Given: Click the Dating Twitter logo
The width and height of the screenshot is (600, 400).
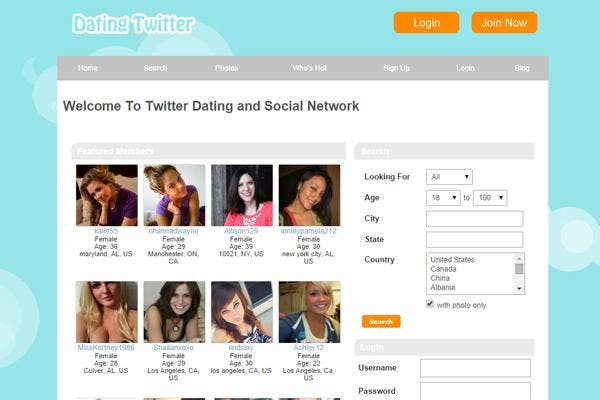Looking at the screenshot, I should point(134,24).
